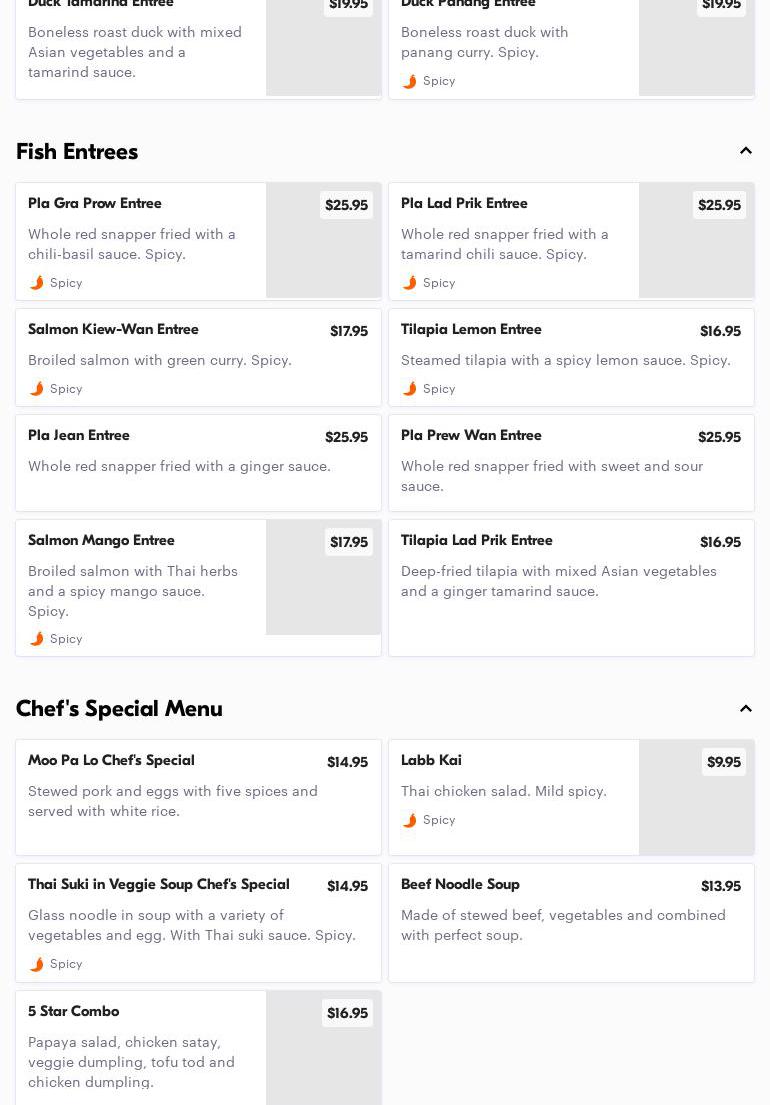Click the chili icon under Duck Panang Entree

(410, 81)
